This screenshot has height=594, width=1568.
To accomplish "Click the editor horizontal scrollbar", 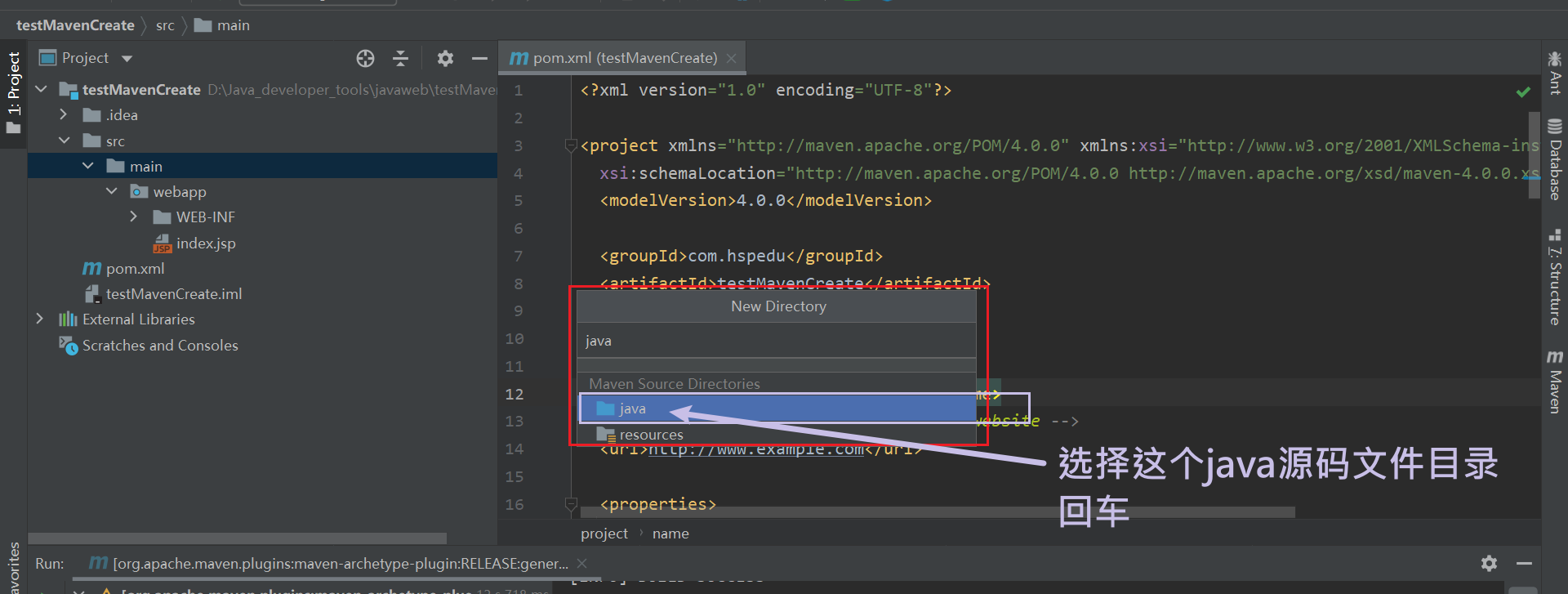I will 938,512.
